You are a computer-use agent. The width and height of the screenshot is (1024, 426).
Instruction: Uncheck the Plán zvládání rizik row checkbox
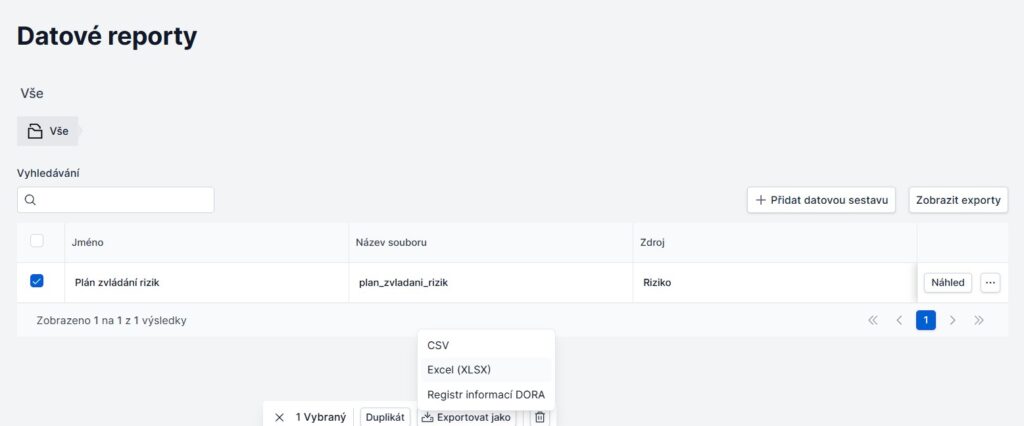(x=37, y=282)
